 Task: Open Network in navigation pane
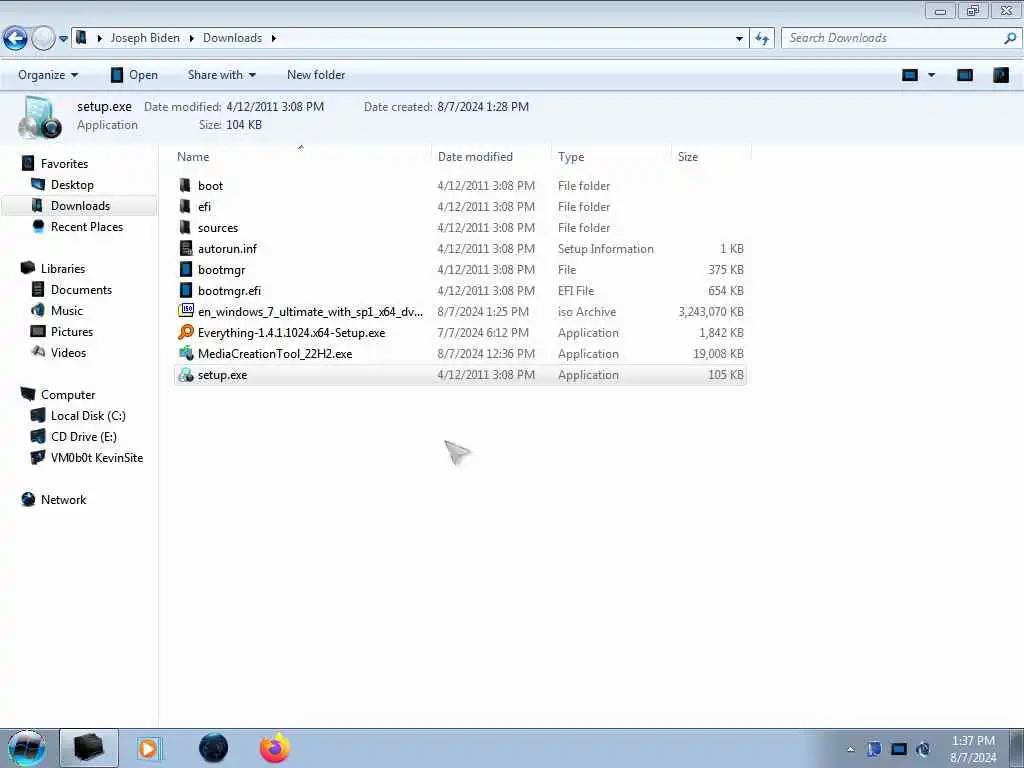pyautogui.click(x=63, y=500)
